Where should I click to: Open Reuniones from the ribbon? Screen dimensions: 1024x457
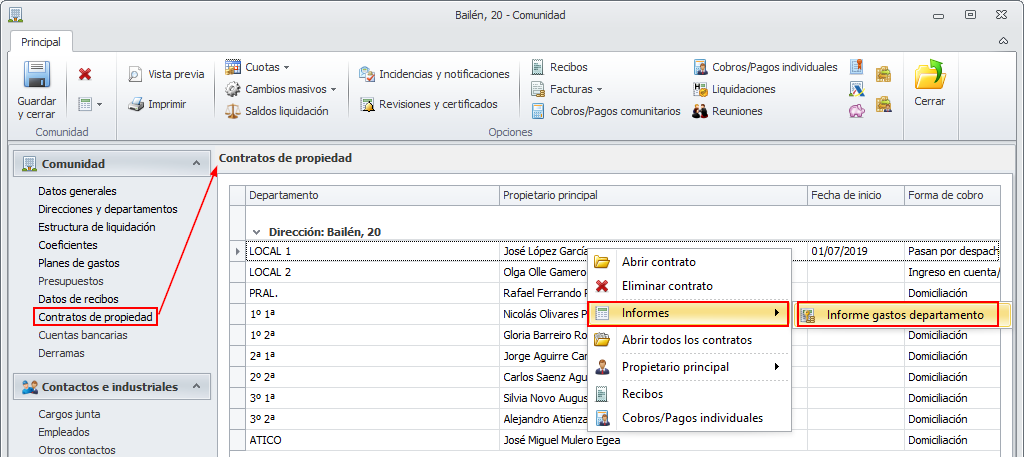tap(701, 111)
